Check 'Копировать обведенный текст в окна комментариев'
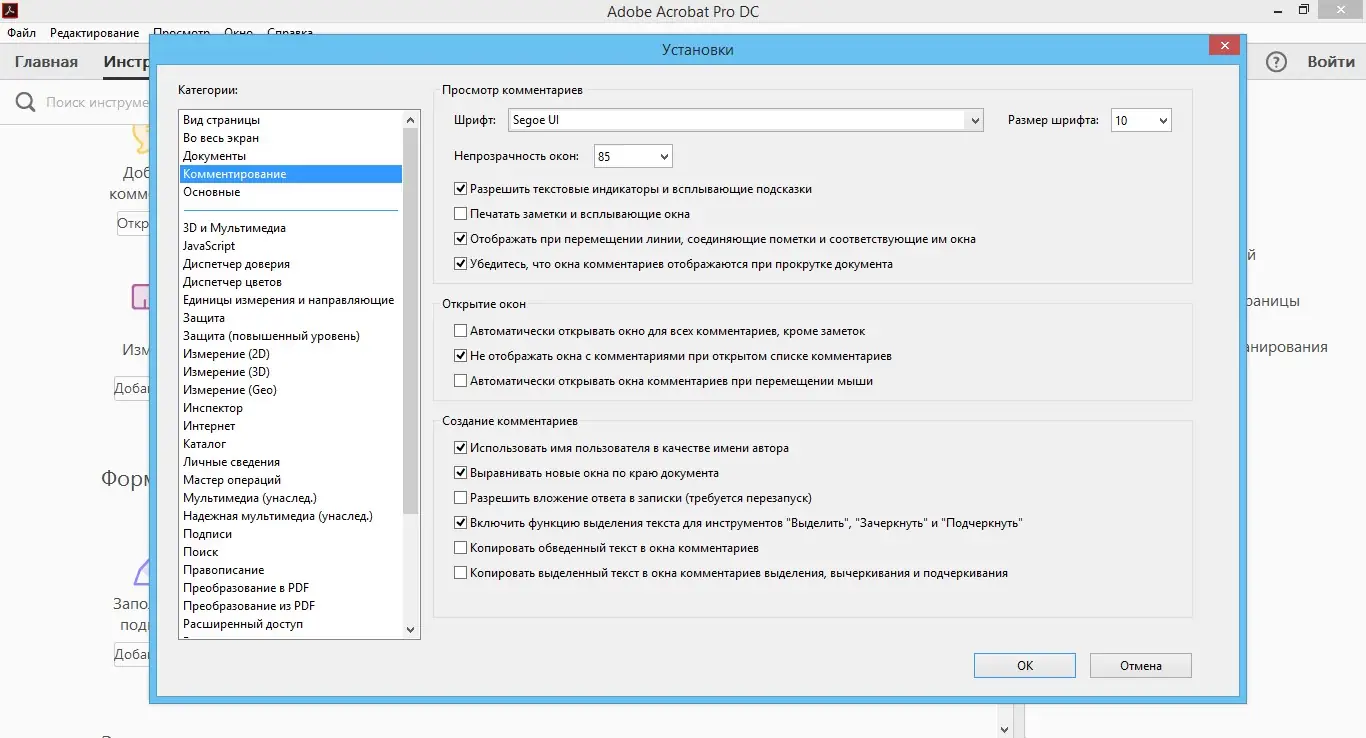The height and width of the screenshot is (738, 1366). coord(461,548)
